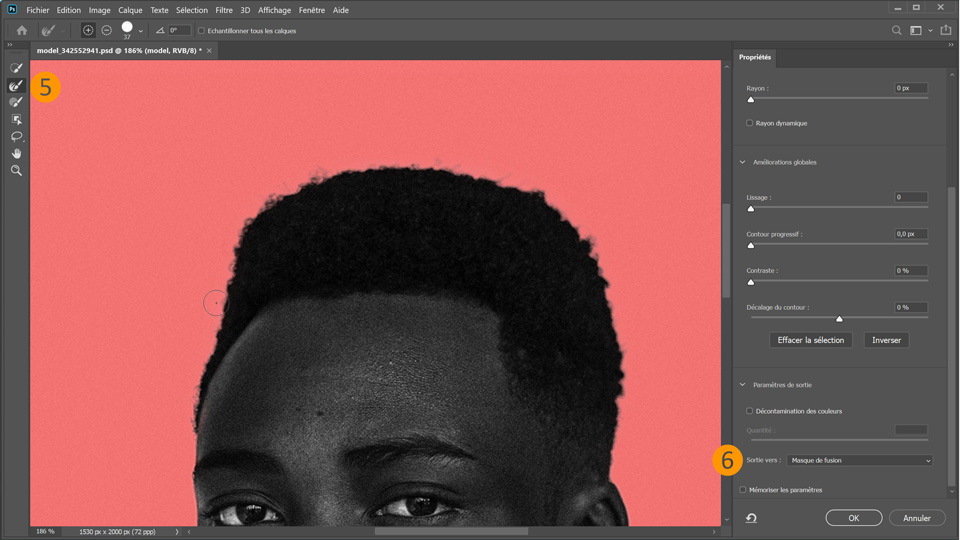Click the brush size preview circle
The image size is (960, 540).
tap(127, 27)
